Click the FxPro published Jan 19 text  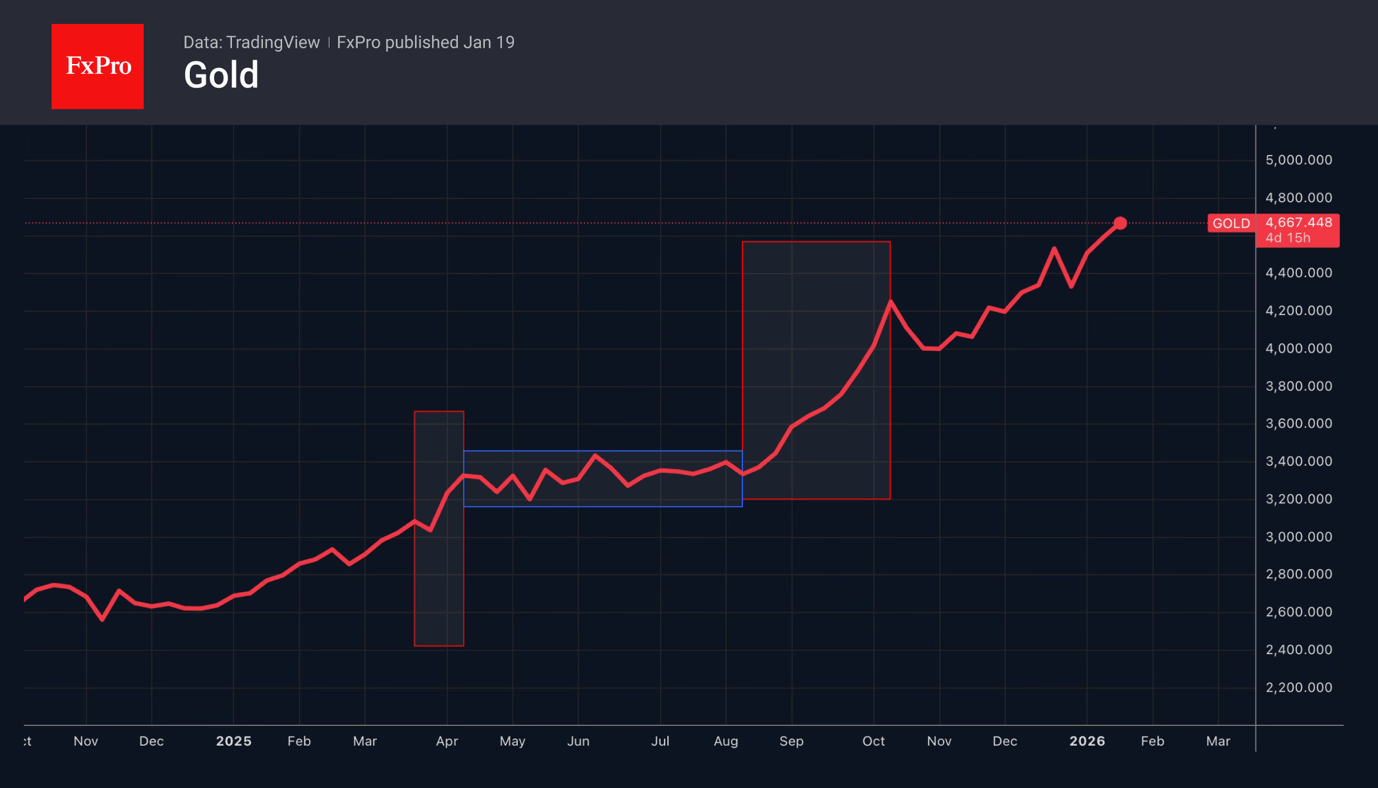(x=425, y=42)
